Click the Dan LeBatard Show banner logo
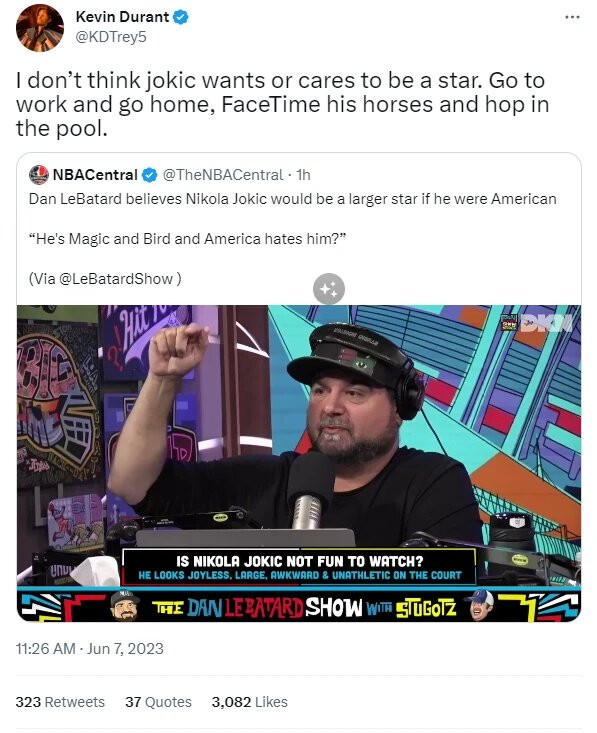Viewport: 597px width, 733px height. point(304,608)
